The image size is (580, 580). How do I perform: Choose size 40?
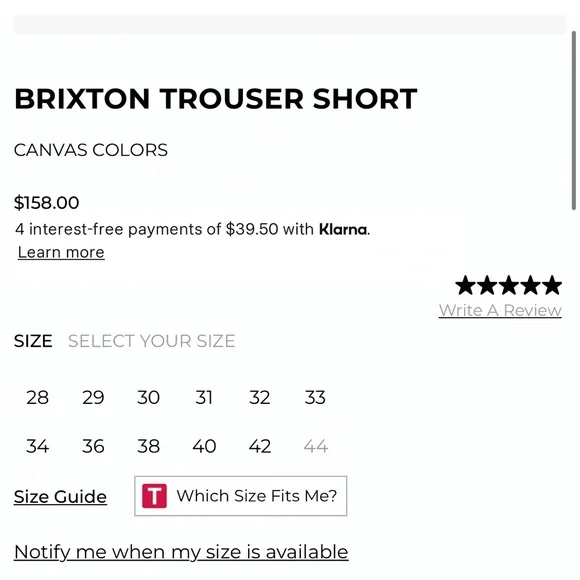204,446
